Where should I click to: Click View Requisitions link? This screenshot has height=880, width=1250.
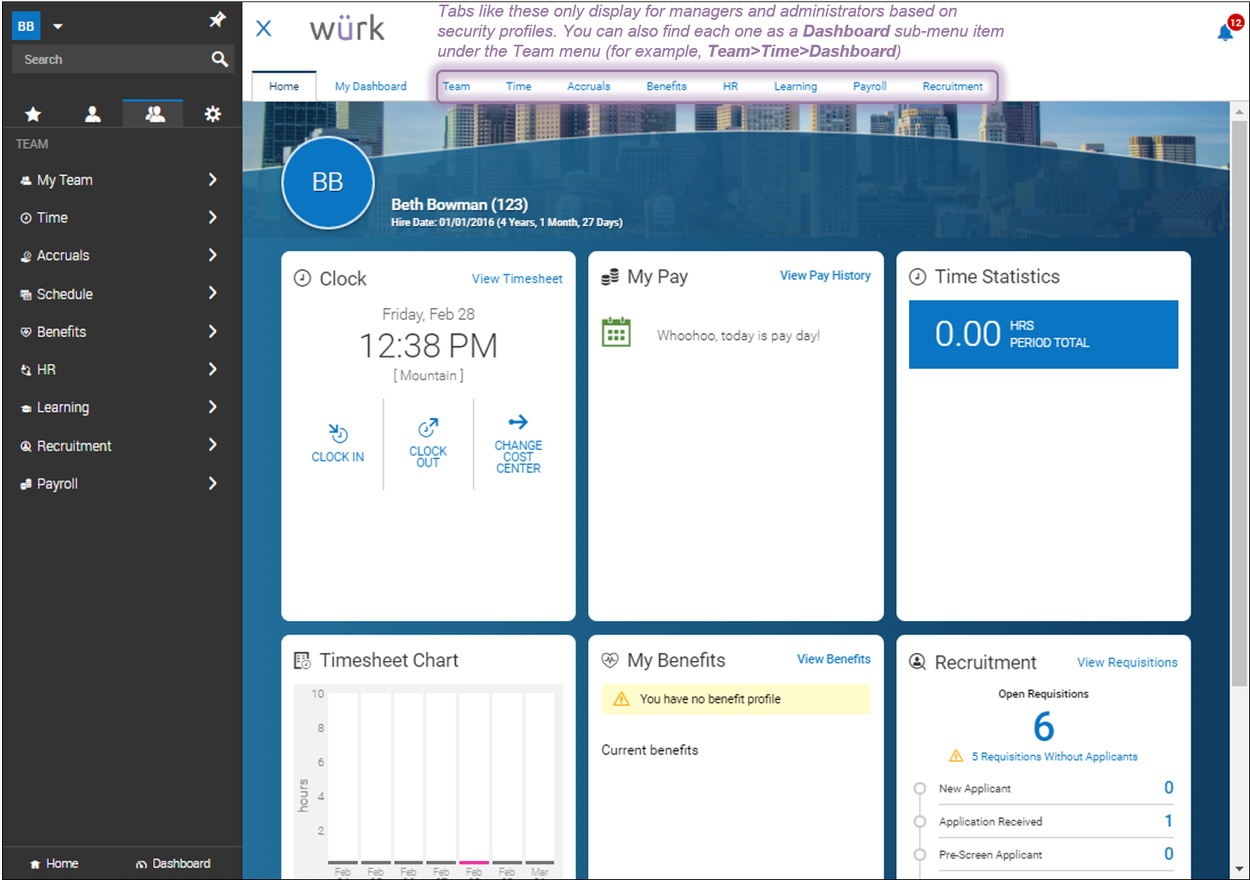coord(1127,662)
